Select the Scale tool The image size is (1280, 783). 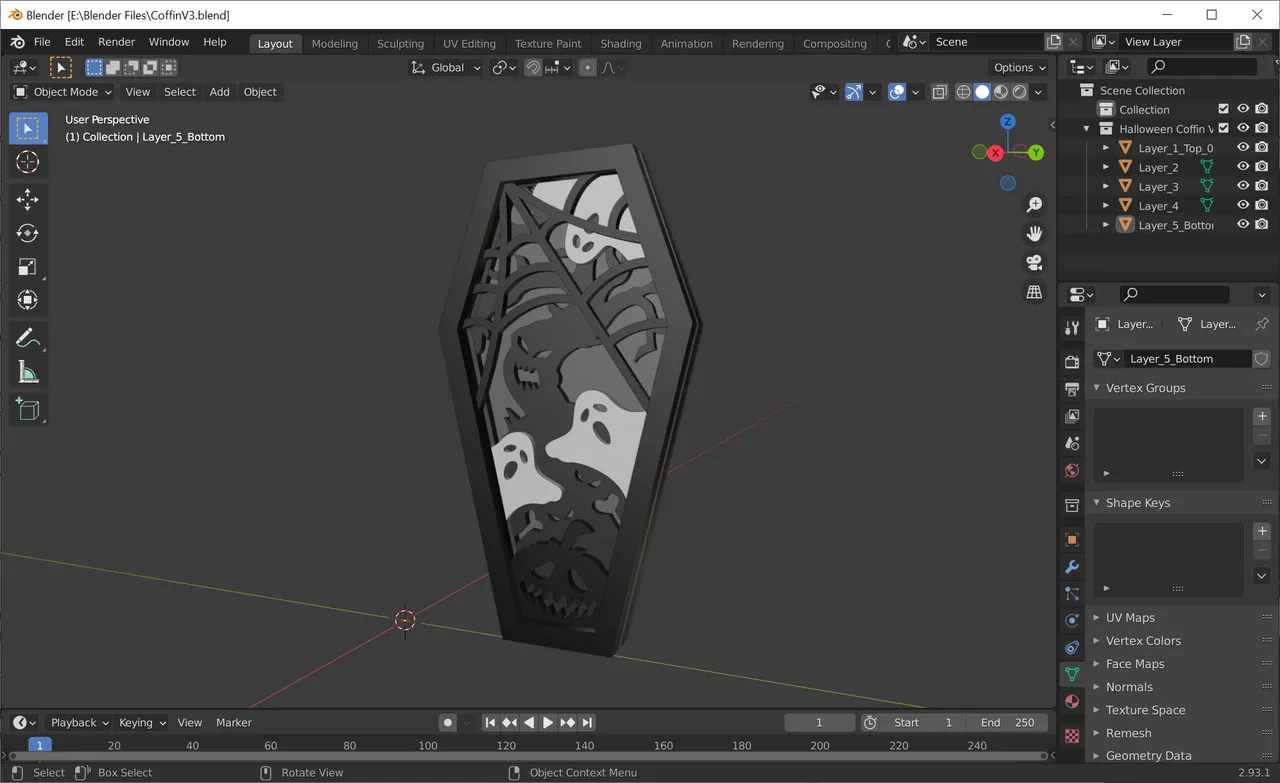[x=28, y=267]
